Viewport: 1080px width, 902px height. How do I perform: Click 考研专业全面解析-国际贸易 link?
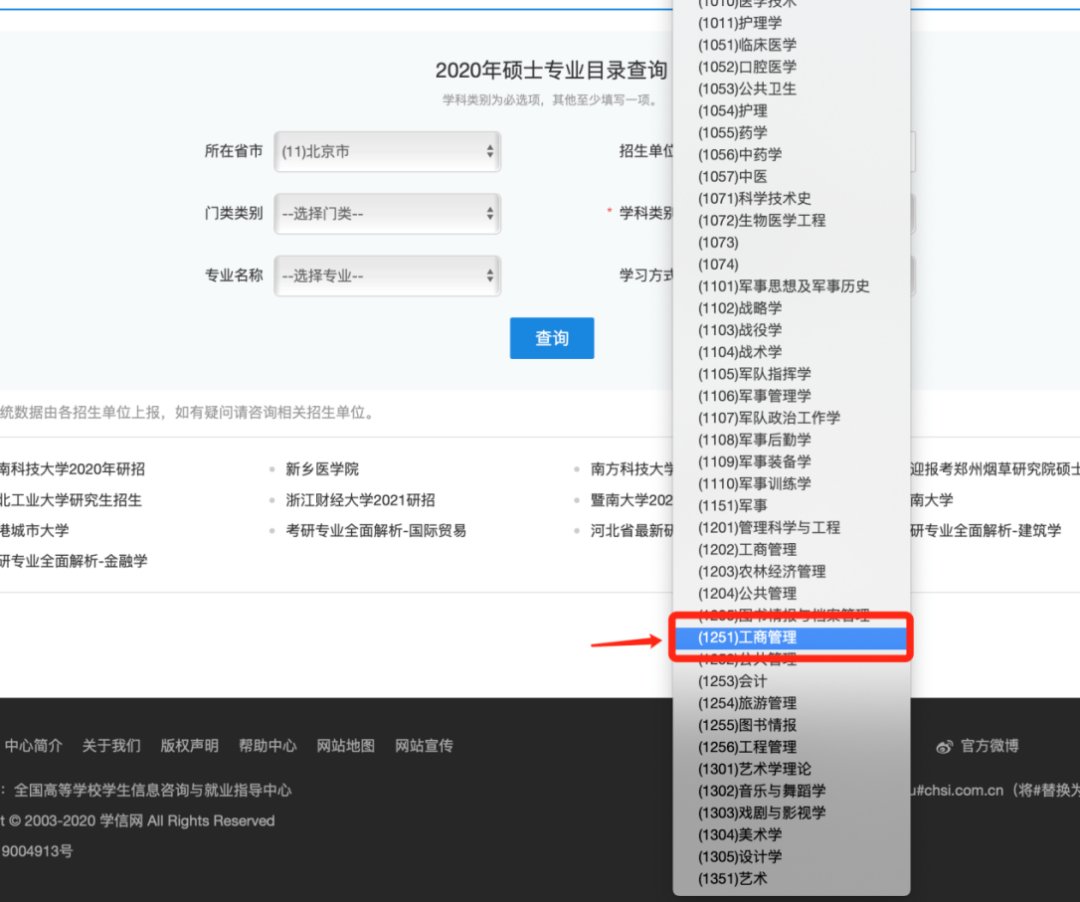coord(376,531)
